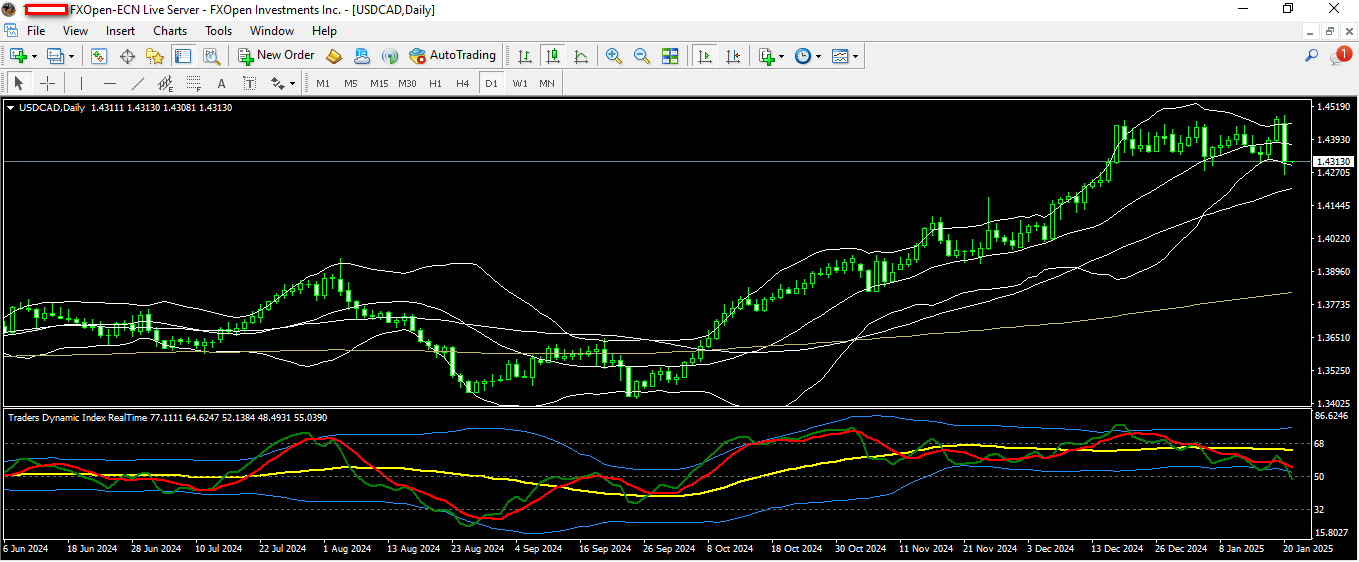Select the Trendline tool
Viewport: 1359px width, 562px height.
coord(137,83)
